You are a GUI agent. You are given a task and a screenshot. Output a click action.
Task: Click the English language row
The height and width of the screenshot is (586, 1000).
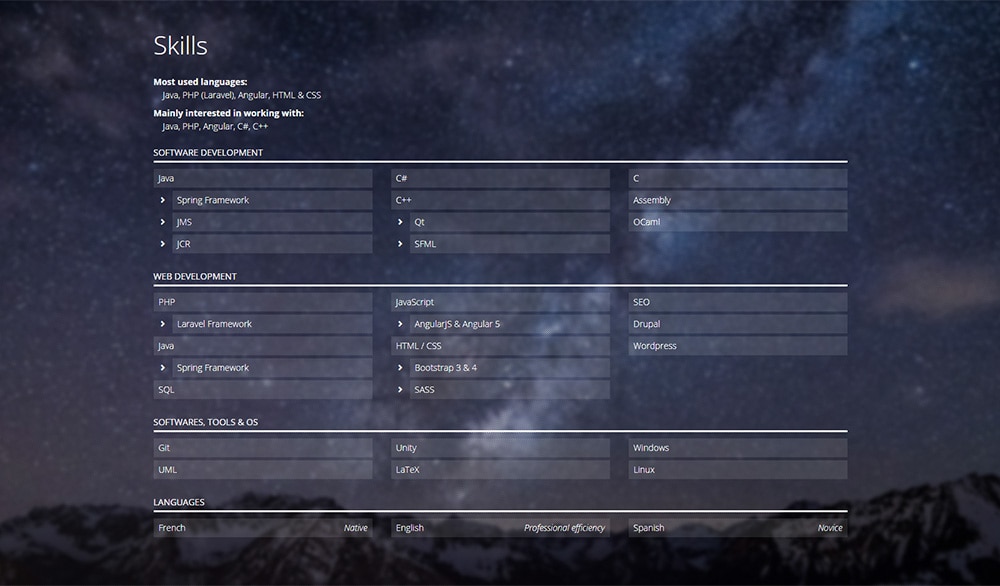[x=500, y=528]
